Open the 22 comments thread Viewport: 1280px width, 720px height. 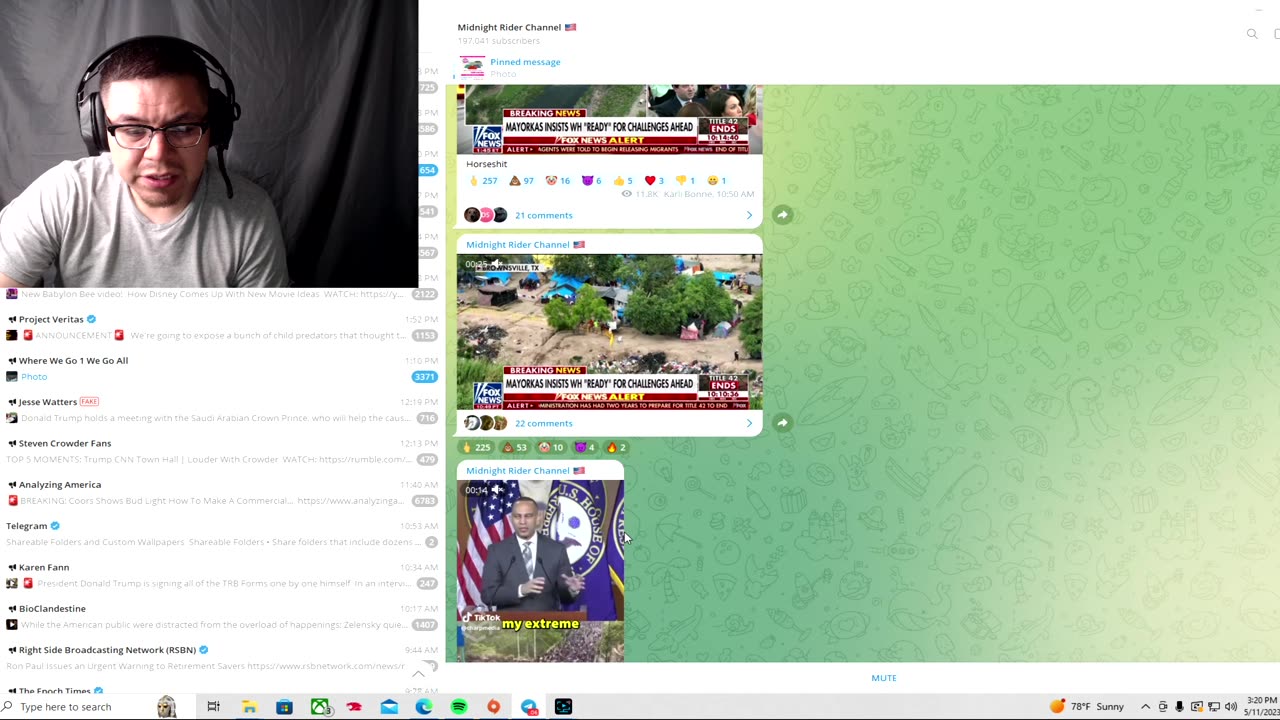[x=543, y=423]
